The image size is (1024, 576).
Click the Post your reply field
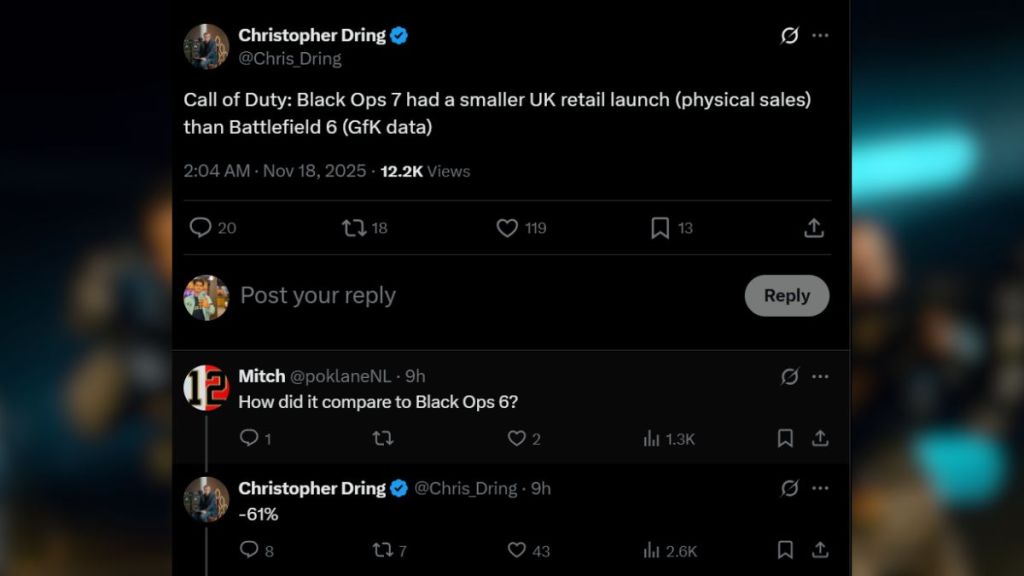pyautogui.click(x=318, y=295)
